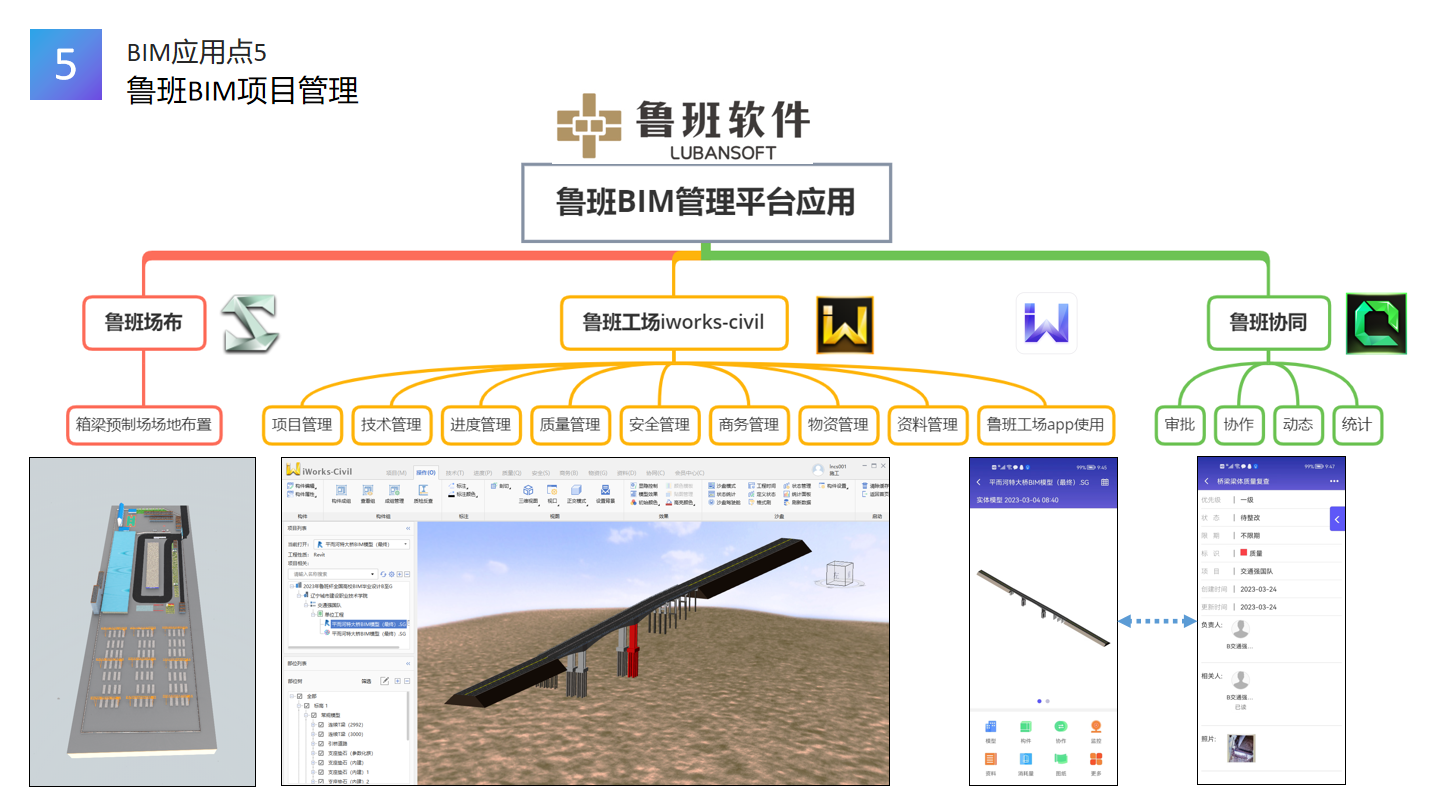Screen dimensions: 1445x808
Task: Open the gear settings beside project search
Action: [391, 574]
